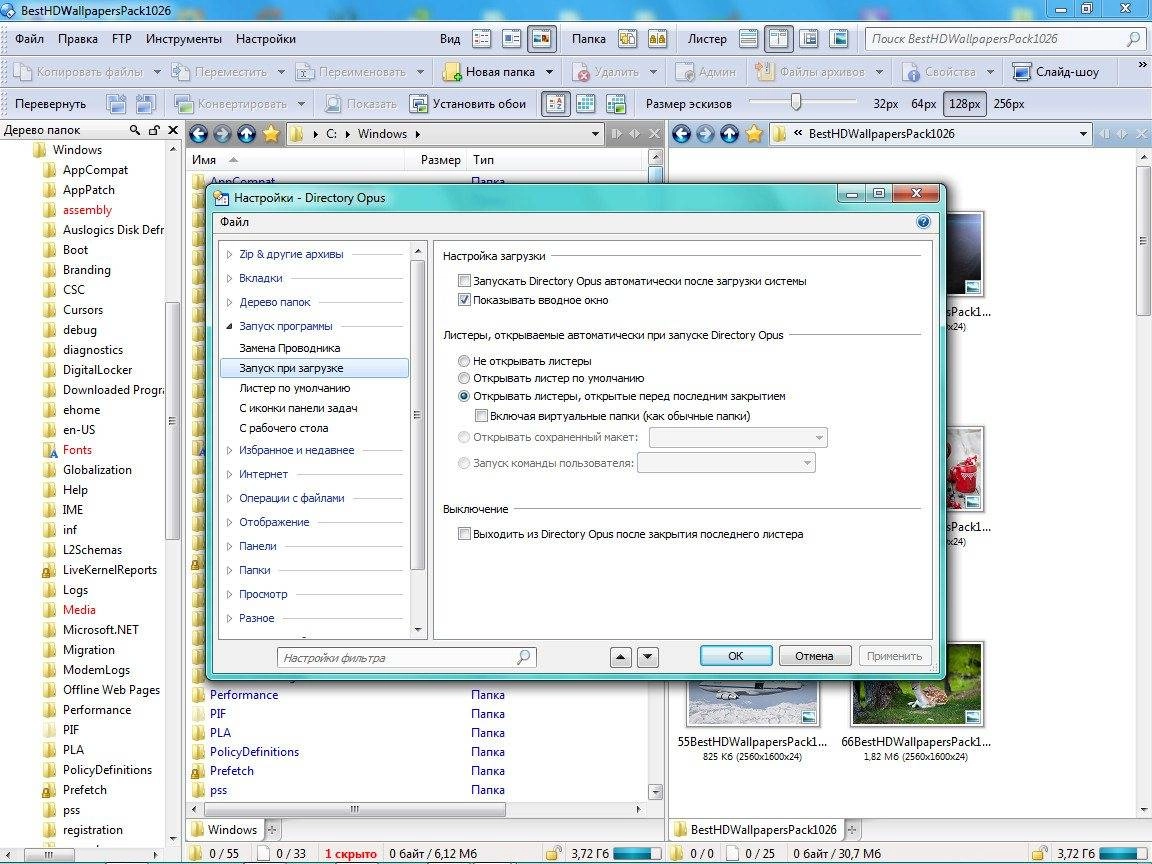
Task: Switch View to thumbnails mode icon
Action: [x=541, y=39]
